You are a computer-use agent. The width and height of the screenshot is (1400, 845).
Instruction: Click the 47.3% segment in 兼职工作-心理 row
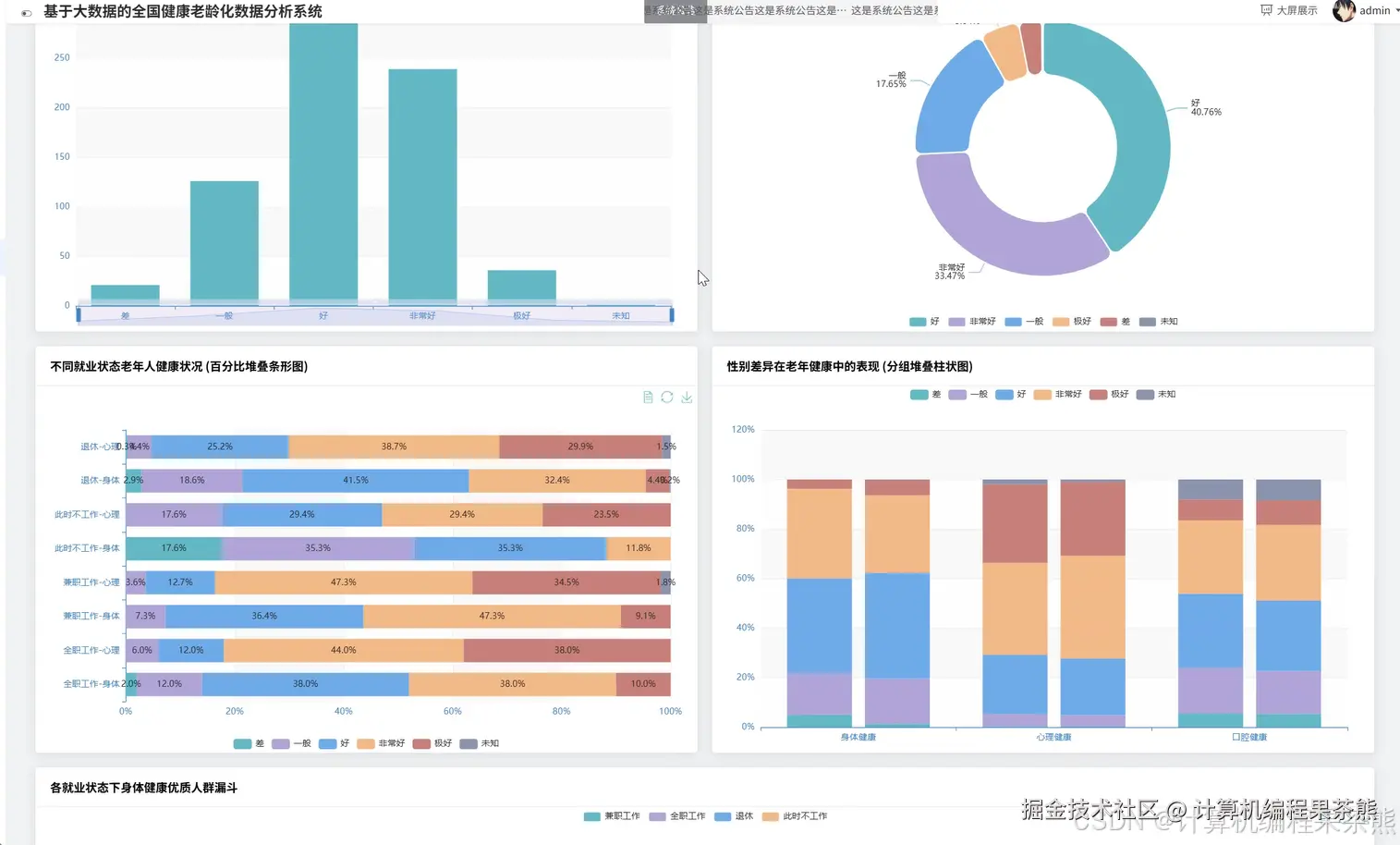pyautogui.click(x=344, y=582)
